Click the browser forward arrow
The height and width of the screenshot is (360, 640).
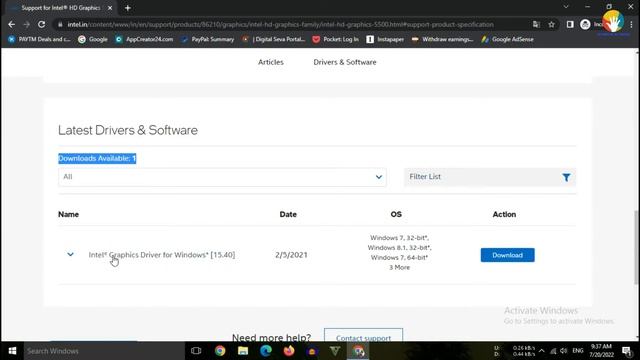click(27, 24)
